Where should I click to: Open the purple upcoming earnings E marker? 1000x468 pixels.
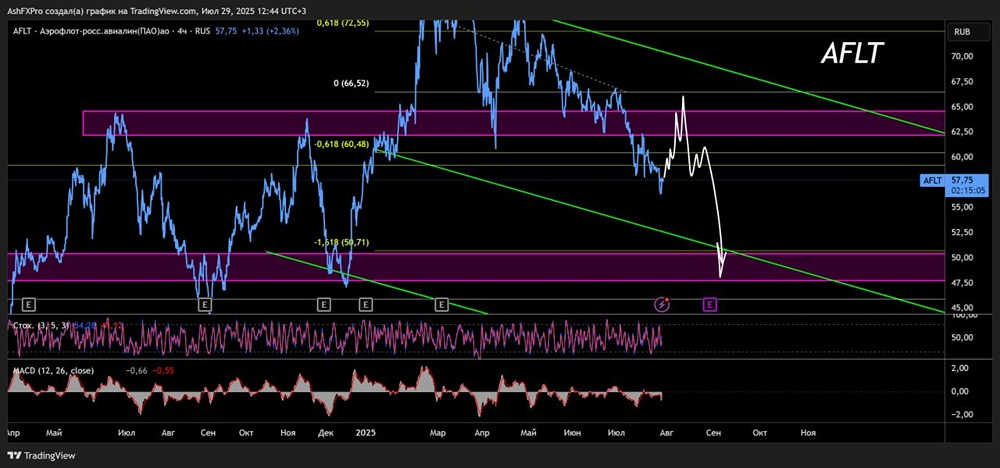pos(709,305)
